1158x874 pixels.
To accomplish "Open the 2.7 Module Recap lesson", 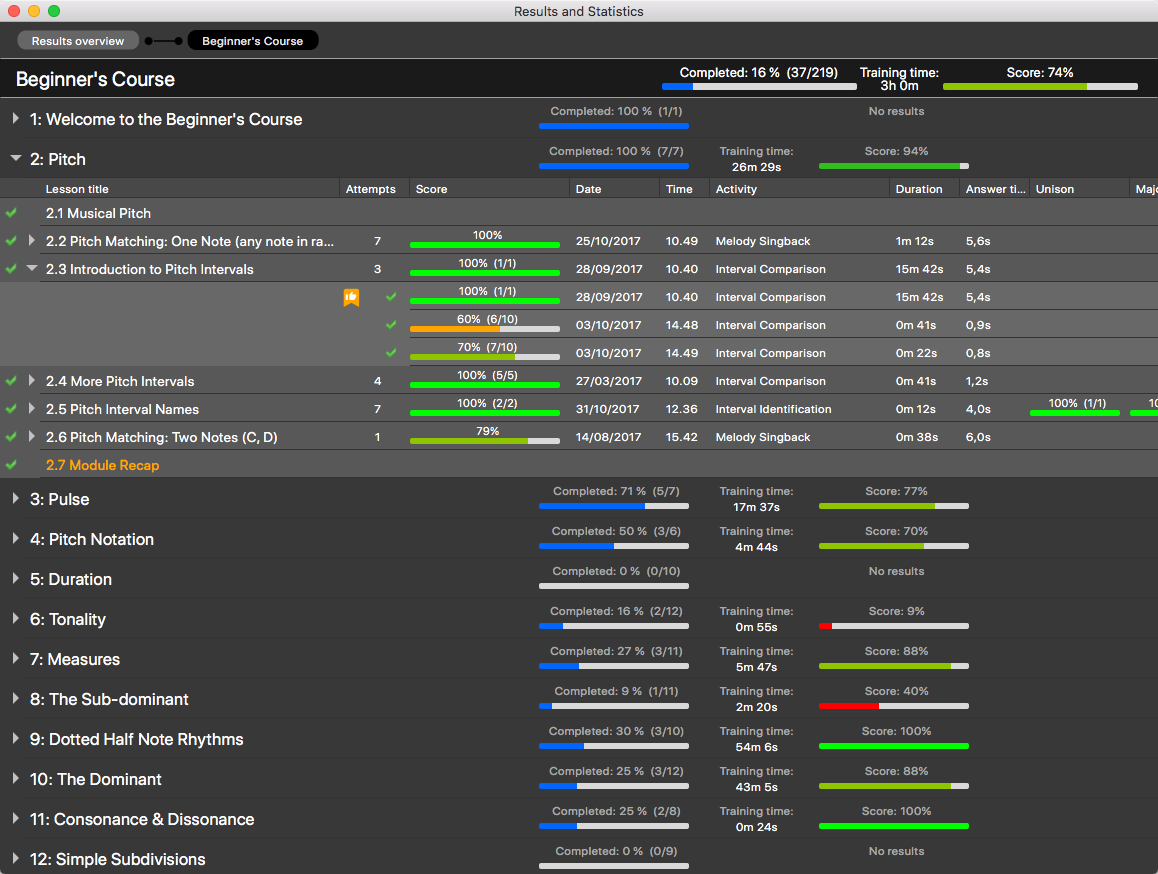I will [103, 465].
